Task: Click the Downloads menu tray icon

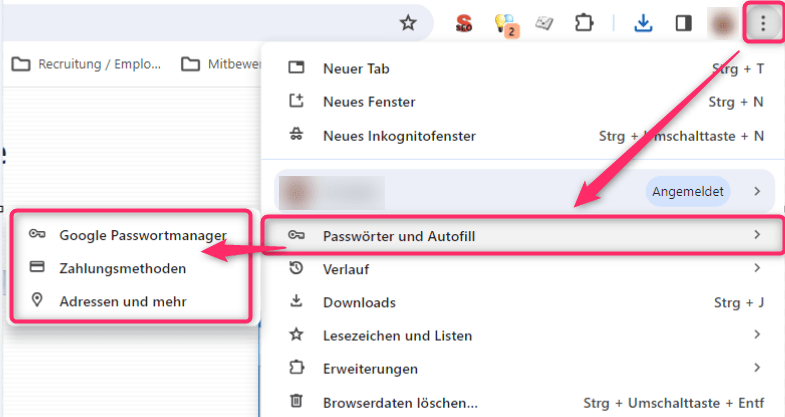Action: [296, 301]
